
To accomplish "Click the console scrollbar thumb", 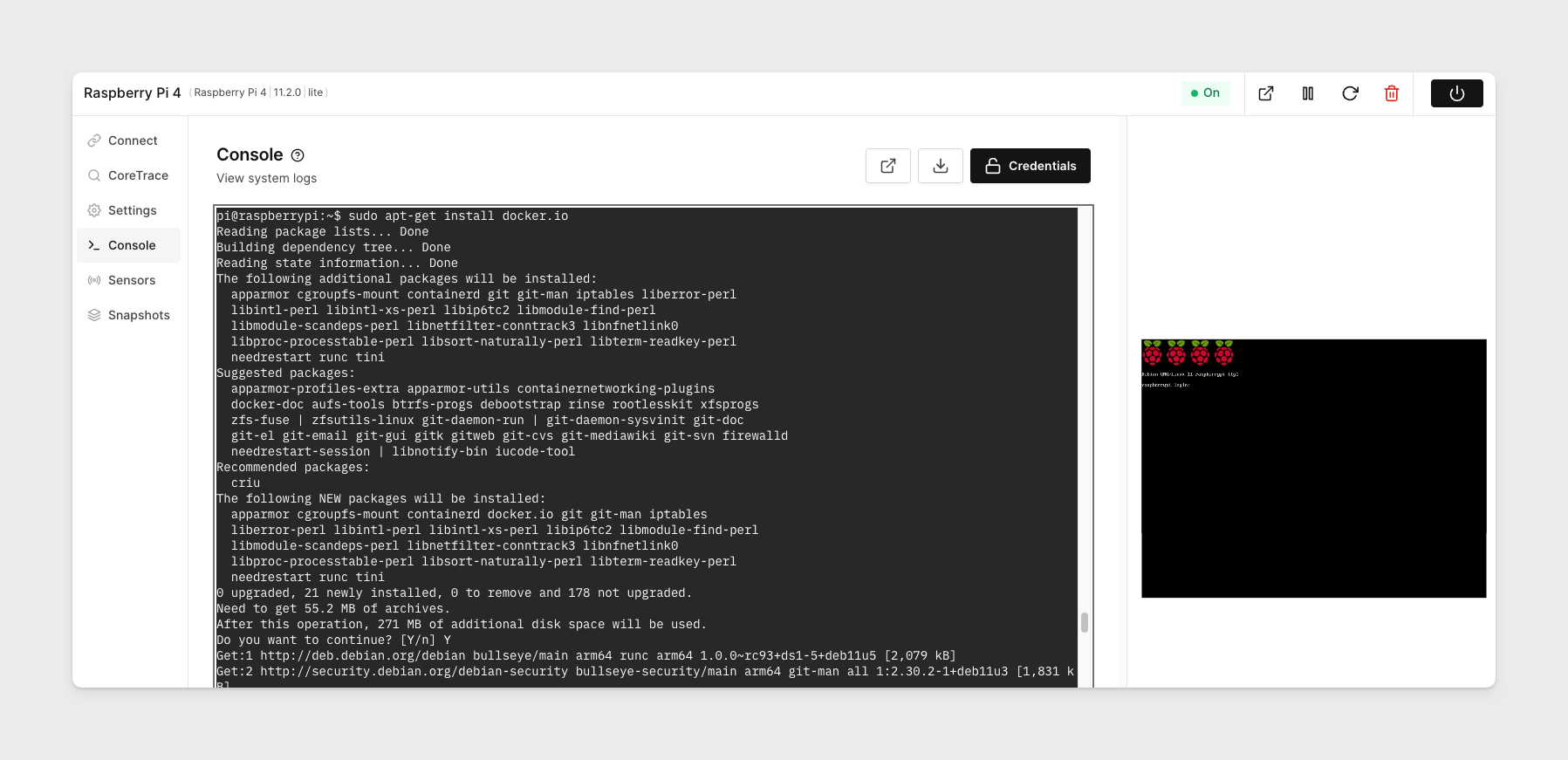I will 1085,622.
